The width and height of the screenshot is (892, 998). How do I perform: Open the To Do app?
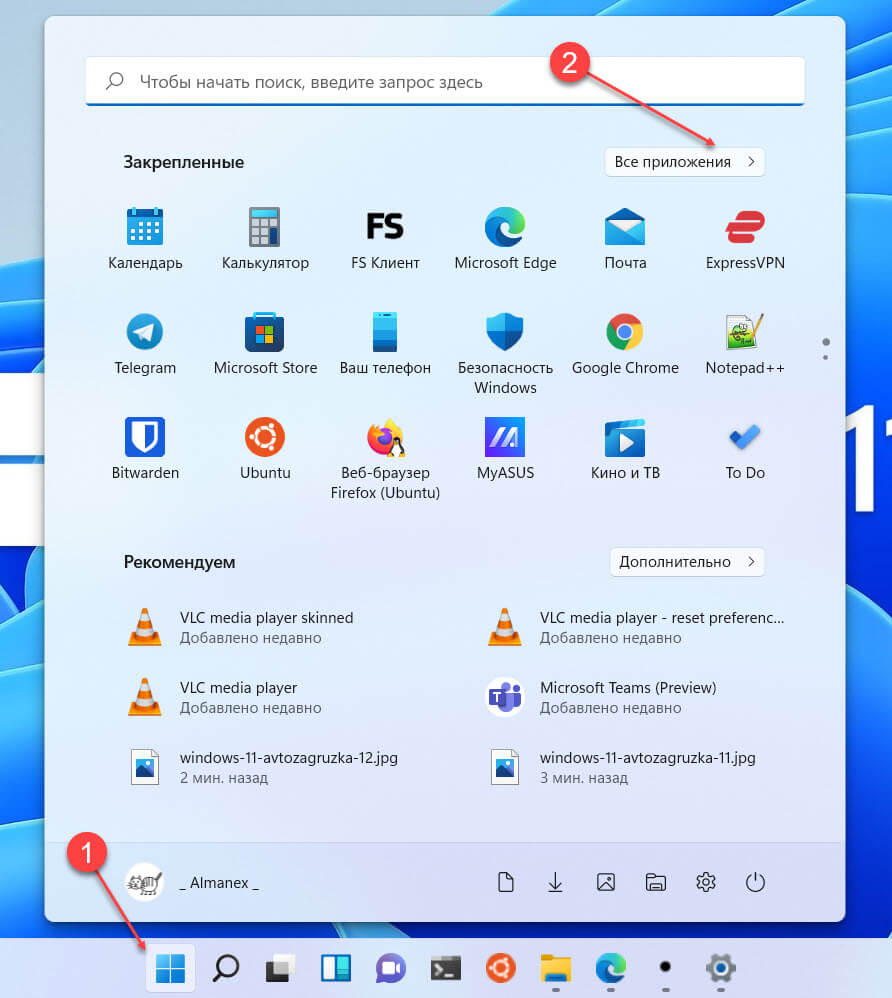(x=745, y=449)
